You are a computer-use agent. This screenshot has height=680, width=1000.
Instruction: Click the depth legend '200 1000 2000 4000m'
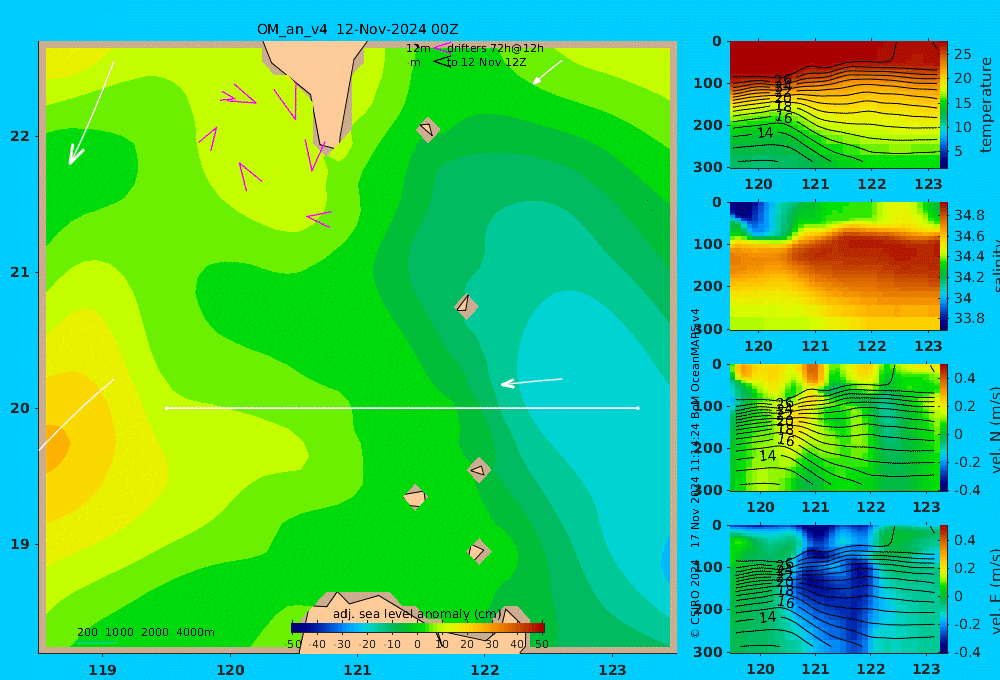(146, 632)
